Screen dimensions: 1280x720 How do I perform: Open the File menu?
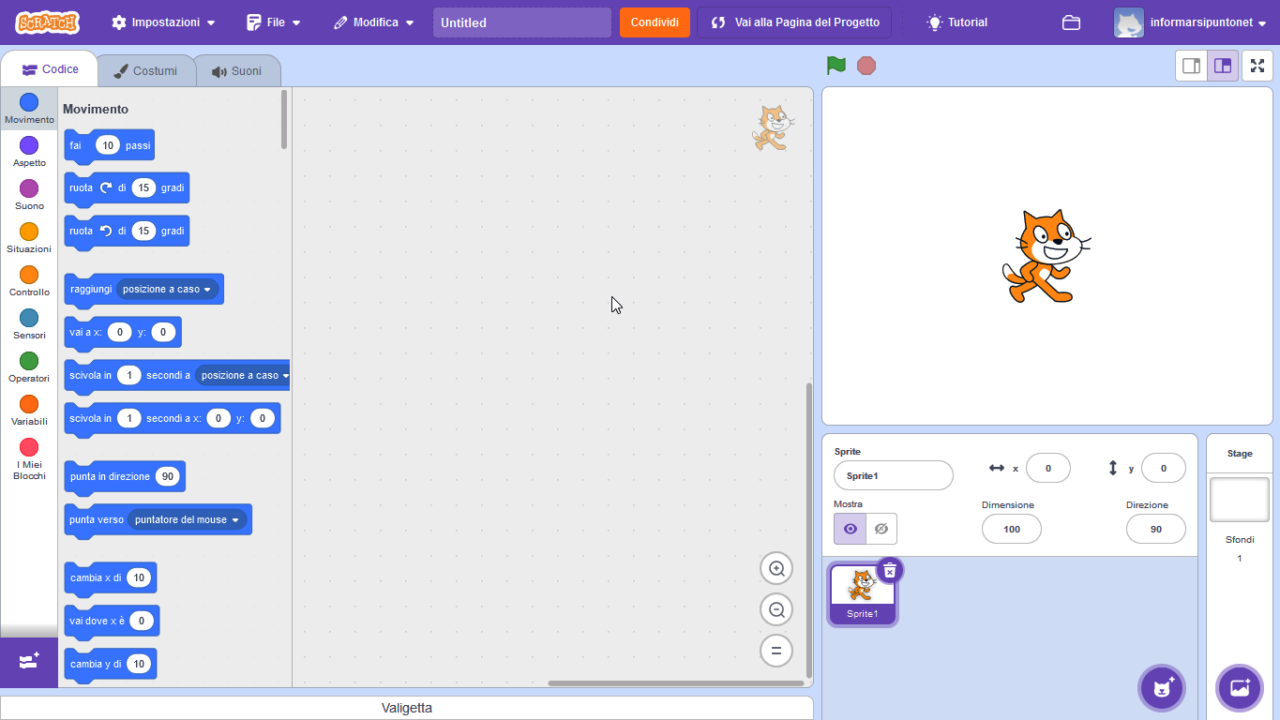[x=274, y=22]
